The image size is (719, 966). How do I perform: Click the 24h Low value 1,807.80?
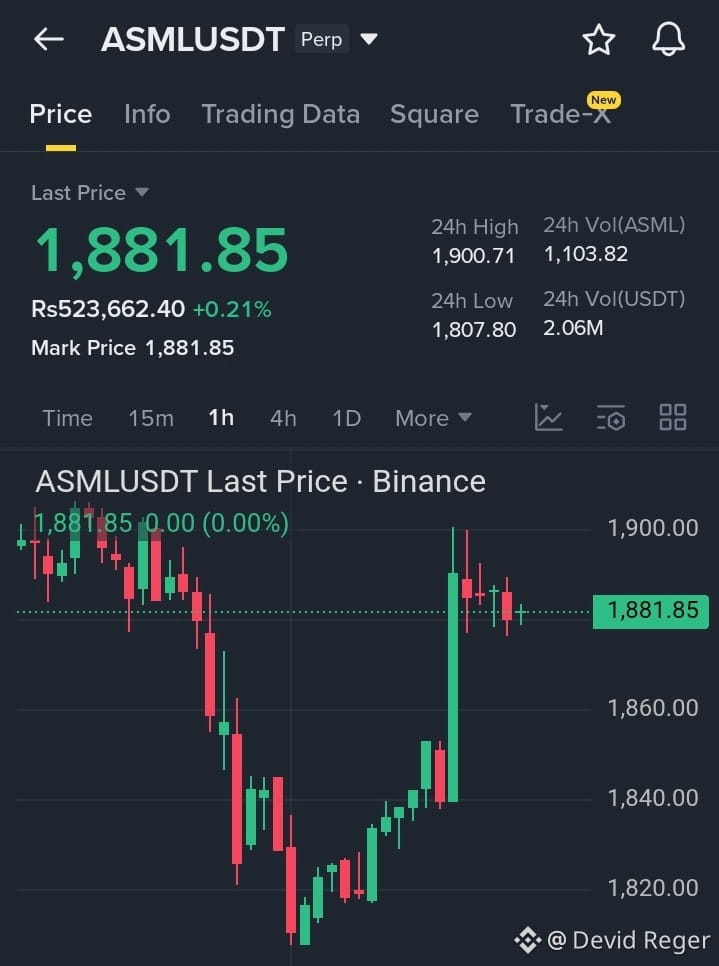click(x=473, y=330)
